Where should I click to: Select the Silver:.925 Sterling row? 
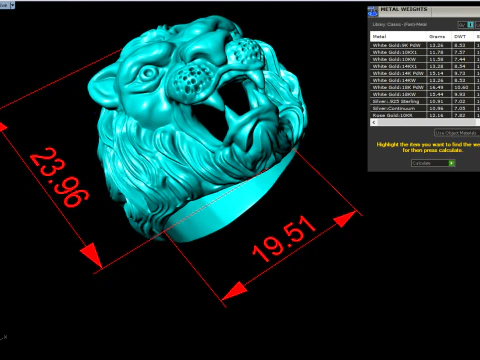(x=425, y=101)
